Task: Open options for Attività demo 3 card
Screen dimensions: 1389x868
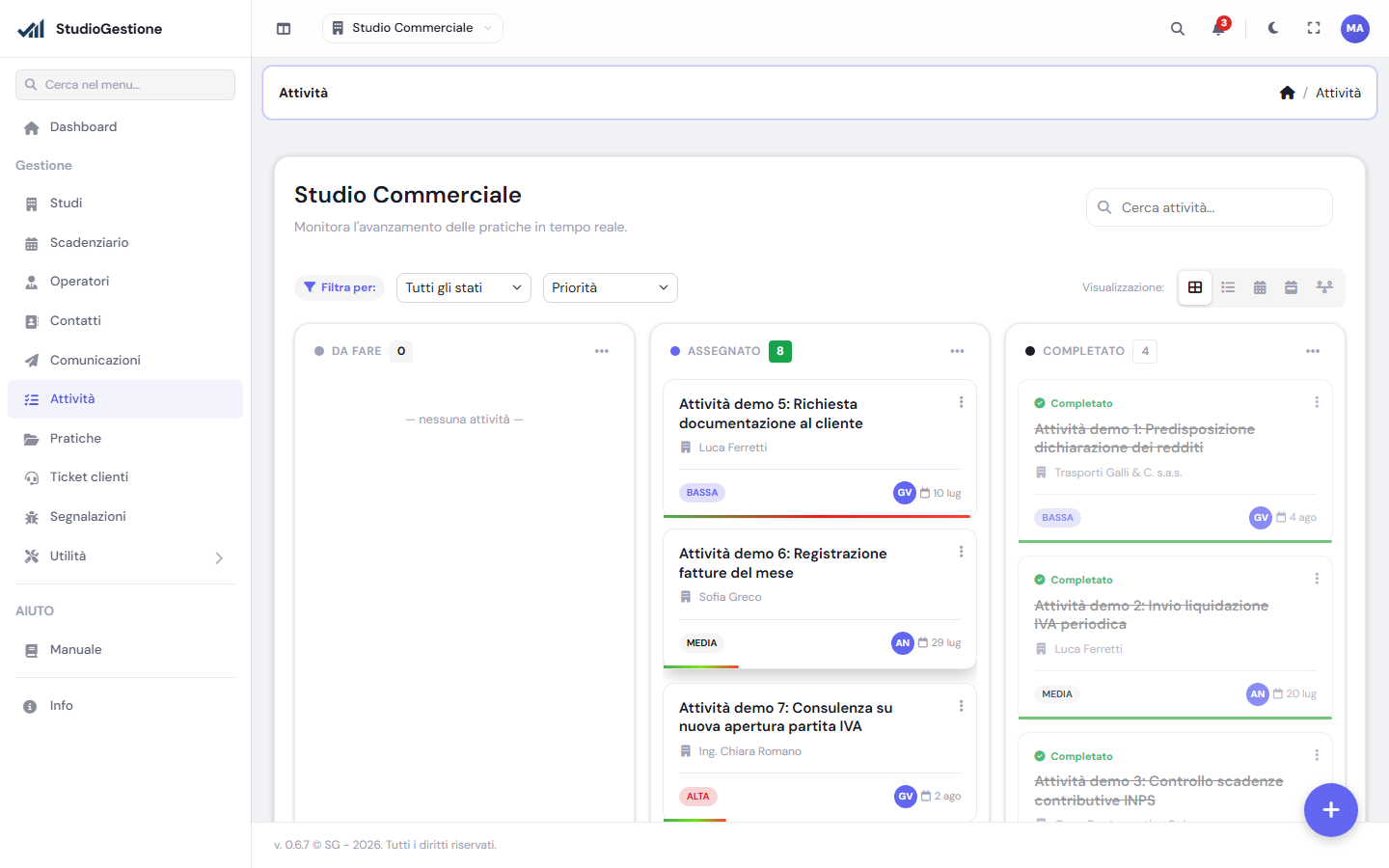Action: (1317, 755)
